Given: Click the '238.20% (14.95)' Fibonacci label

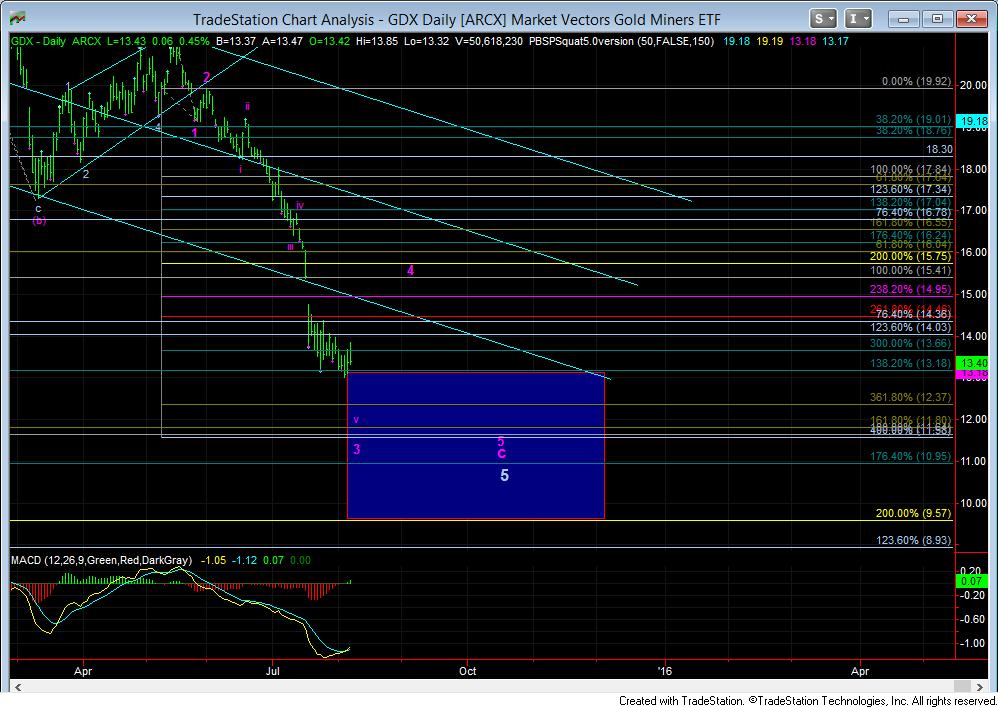Looking at the screenshot, I should click(x=911, y=290).
